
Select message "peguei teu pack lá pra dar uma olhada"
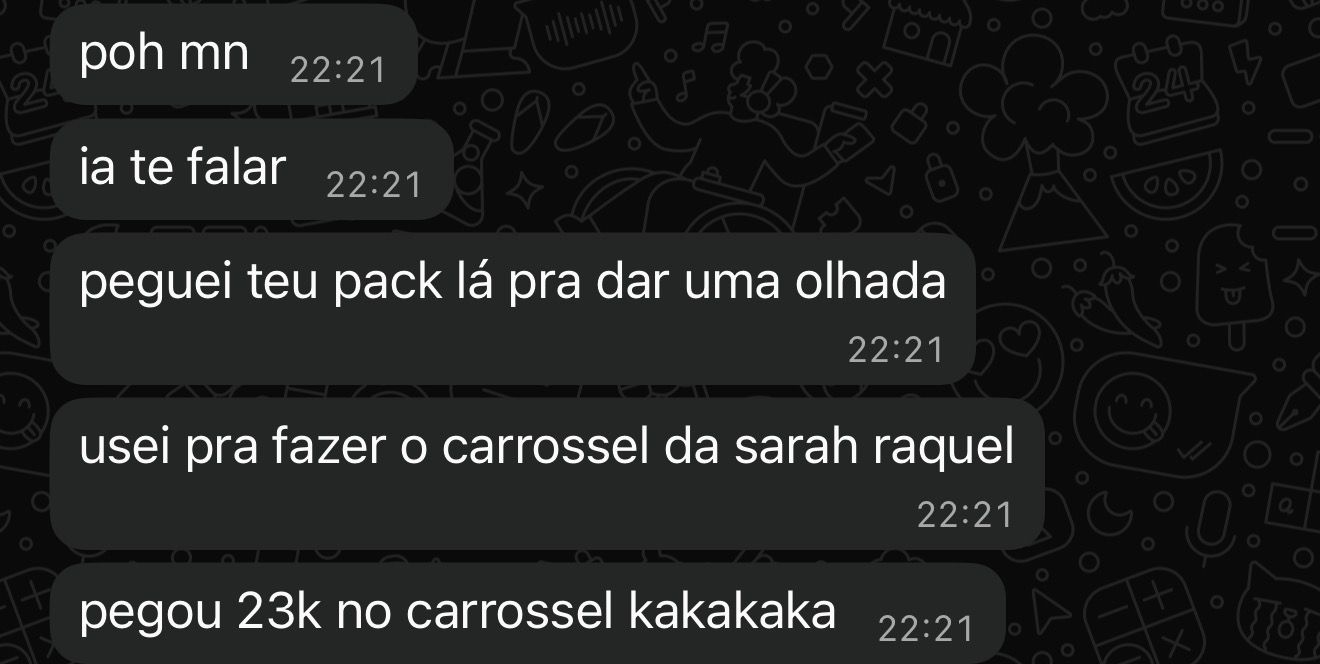coord(512,309)
